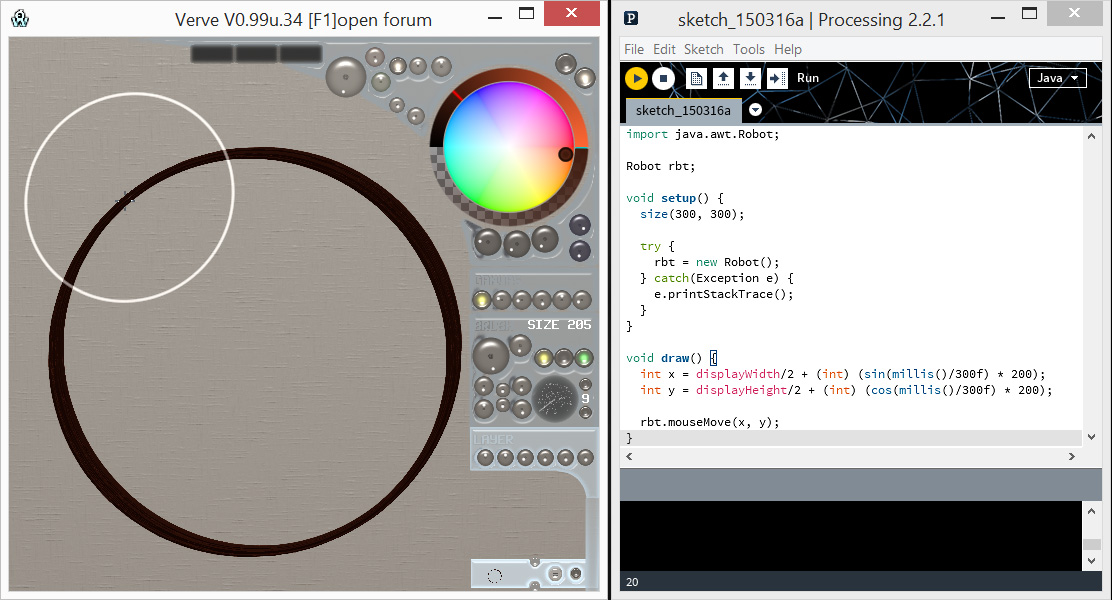This screenshot has width=1112, height=600.
Task: Toggle the glowing yellow knob in Canvas row
Action: click(482, 300)
